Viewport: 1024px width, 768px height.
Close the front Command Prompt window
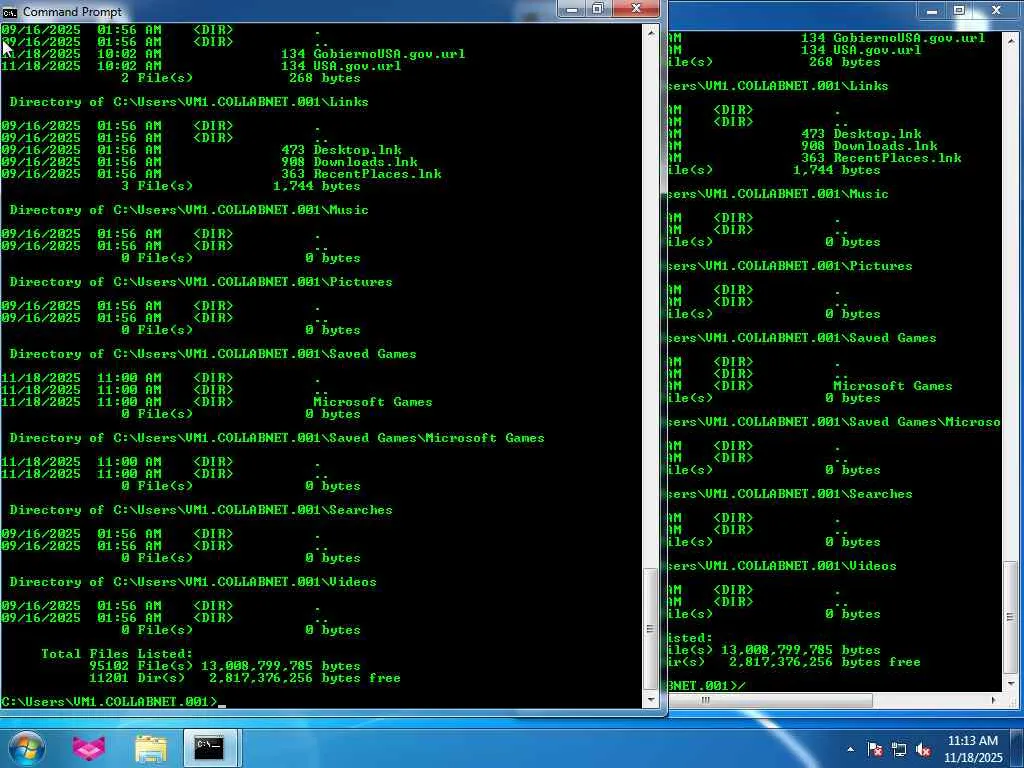(635, 9)
